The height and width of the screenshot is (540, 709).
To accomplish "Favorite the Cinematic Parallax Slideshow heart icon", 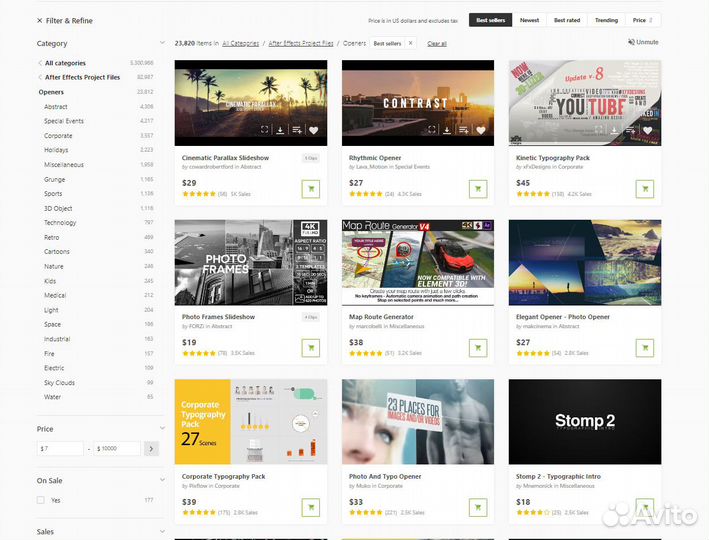I will [313, 130].
